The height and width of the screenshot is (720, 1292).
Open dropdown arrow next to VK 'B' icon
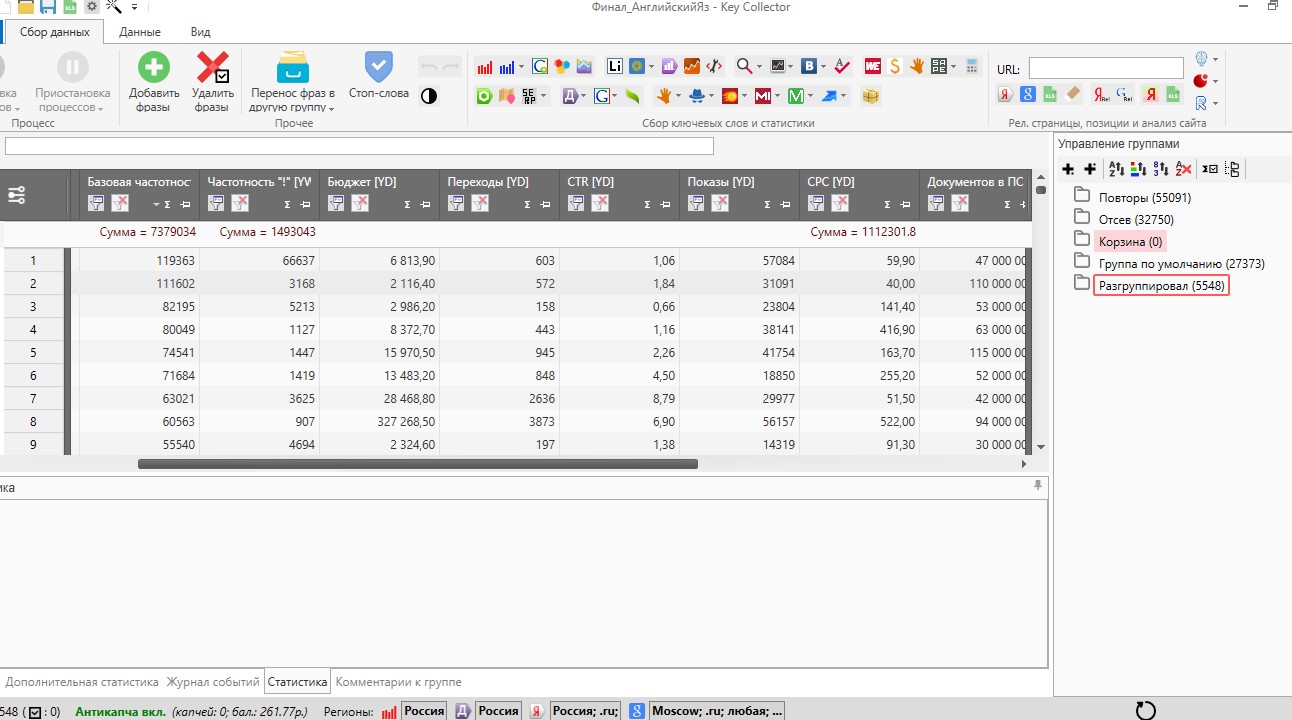point(822,67)
